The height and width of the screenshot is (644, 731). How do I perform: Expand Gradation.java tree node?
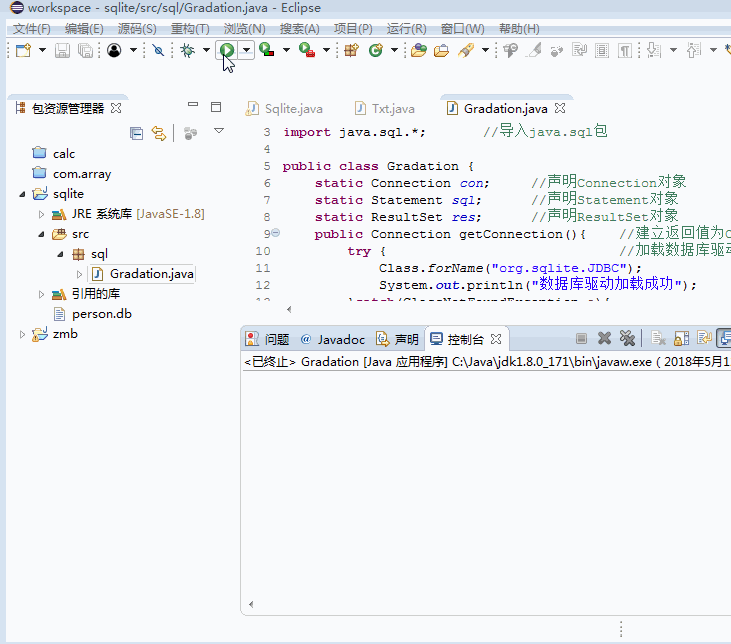point(79,274)
